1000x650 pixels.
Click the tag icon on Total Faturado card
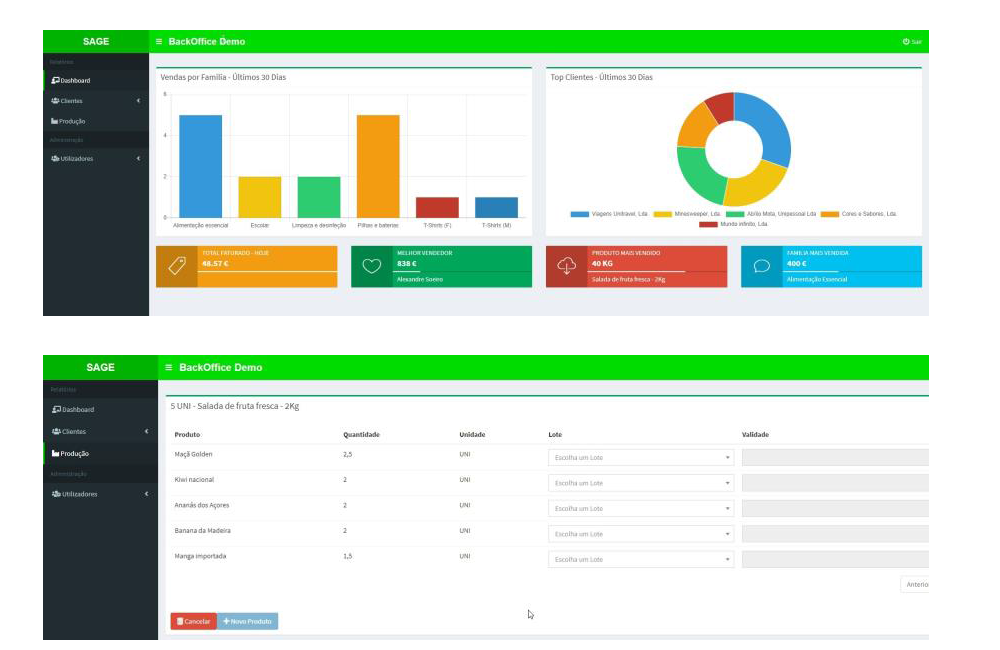point(177,266)
